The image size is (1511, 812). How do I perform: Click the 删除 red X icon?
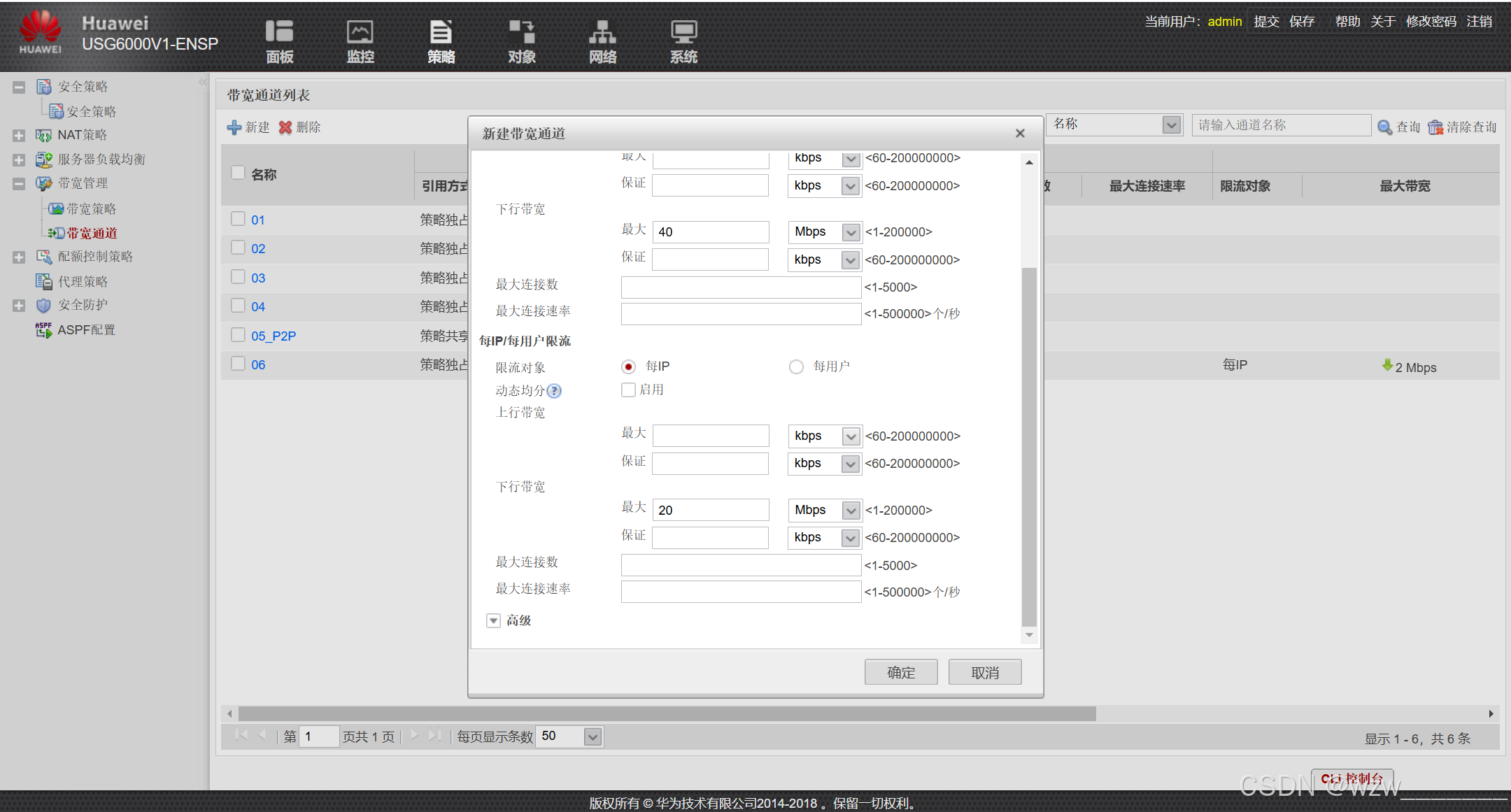point(285,127)
